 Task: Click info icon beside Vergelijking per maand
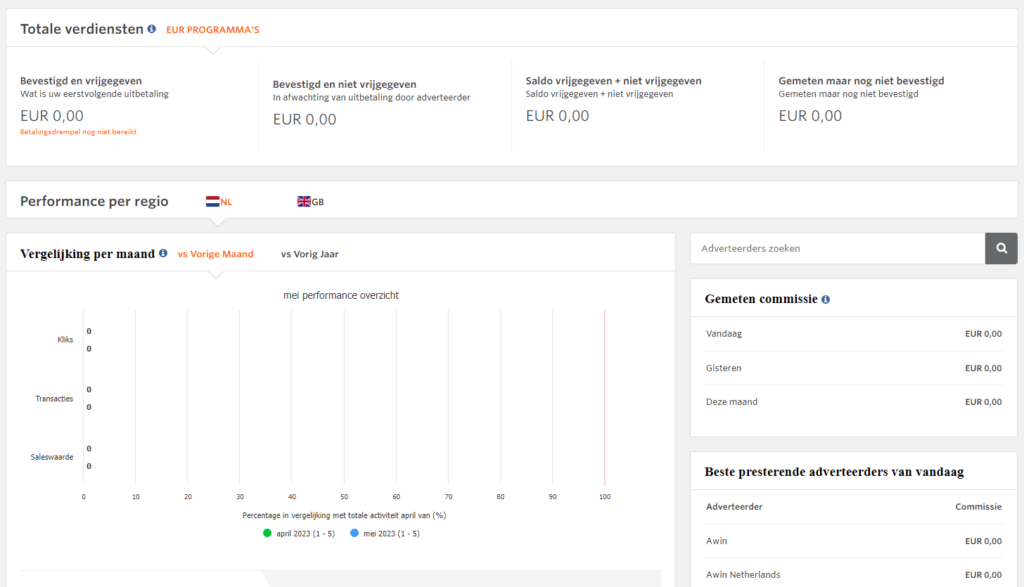163,253
